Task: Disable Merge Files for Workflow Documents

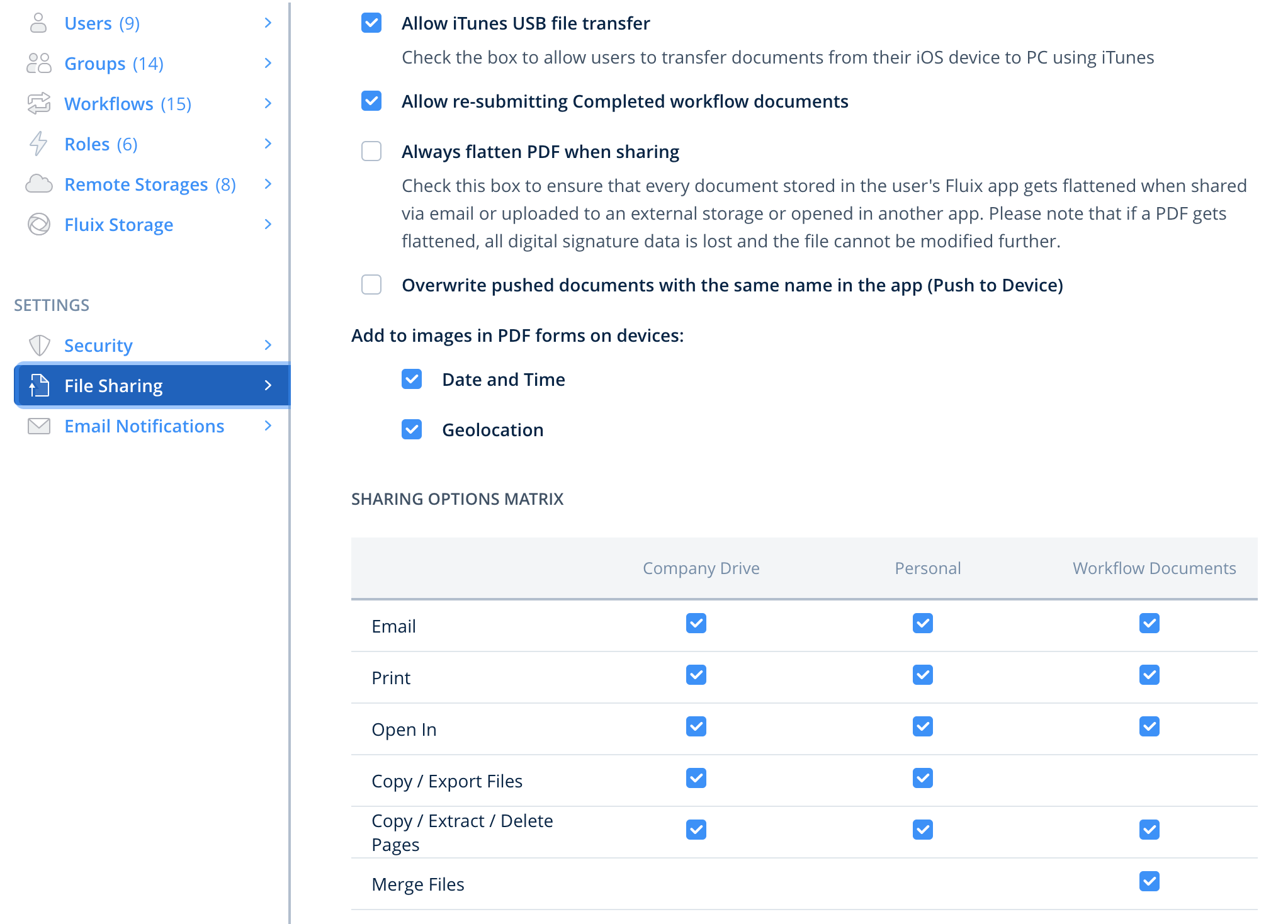Action: [x=1149, y=882]
